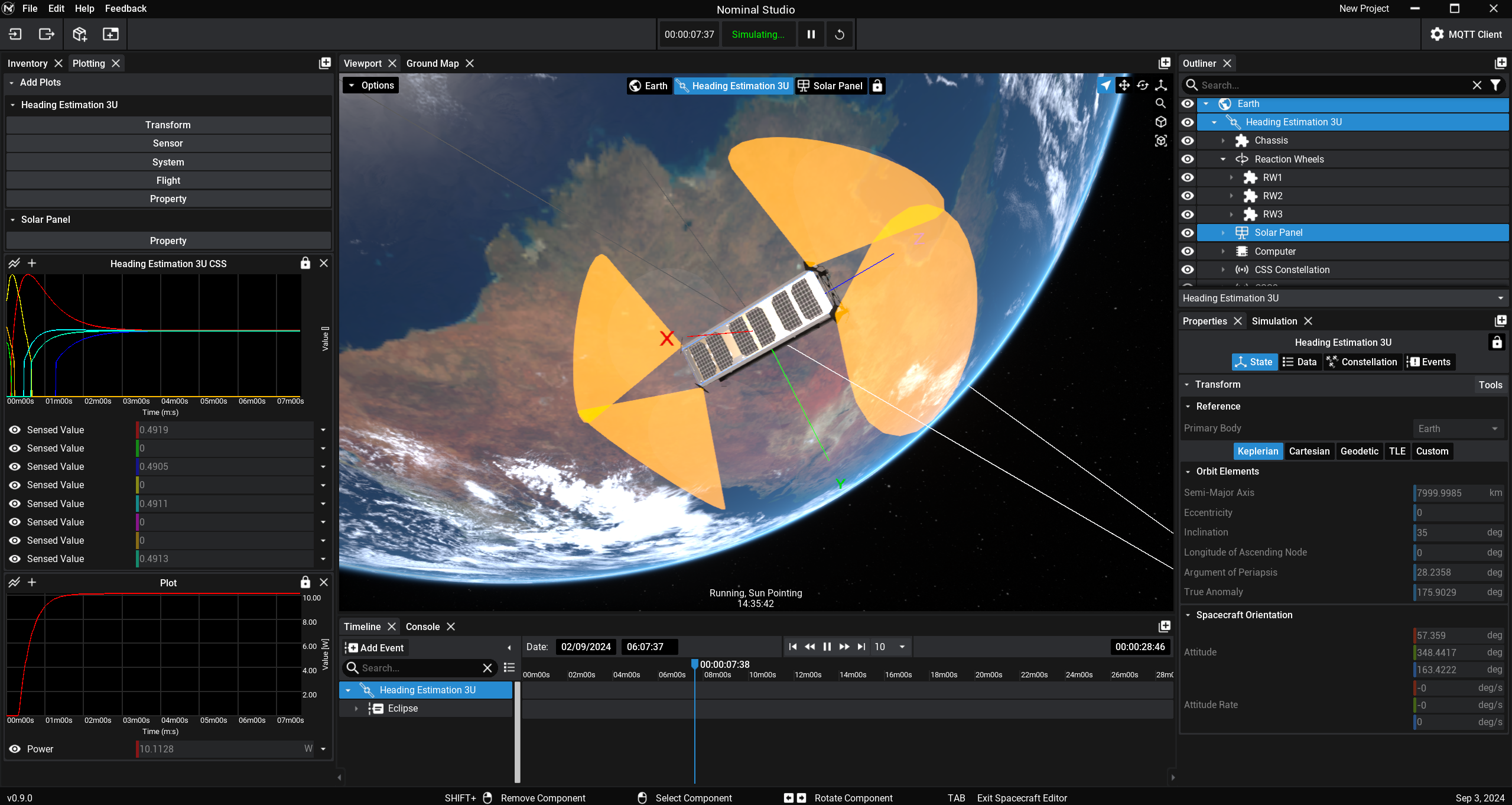Skip to timeline end
This screenshot has height=805, width=1512.
tap(861, 647)
